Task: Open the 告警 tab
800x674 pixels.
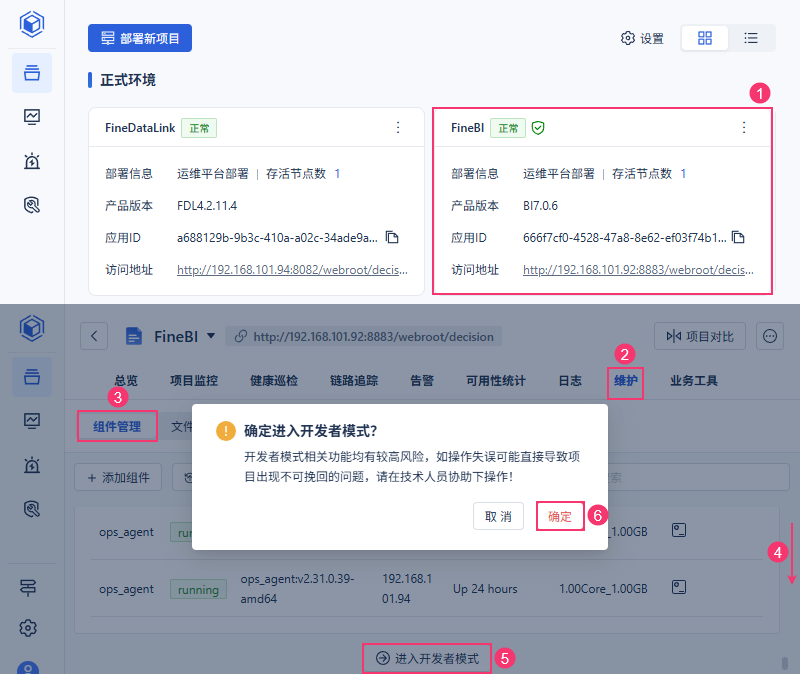Action: click(422, 381)
